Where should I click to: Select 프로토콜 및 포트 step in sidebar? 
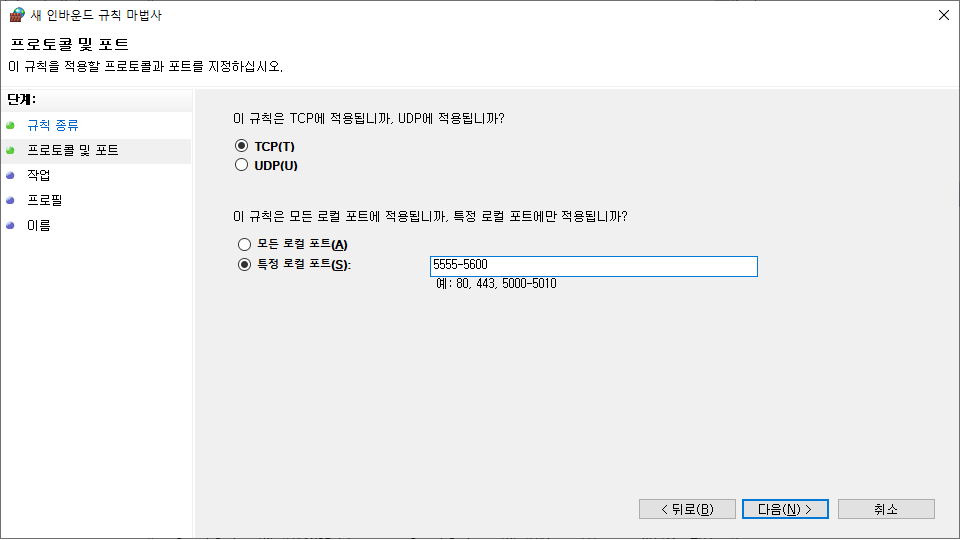point(73,150)
